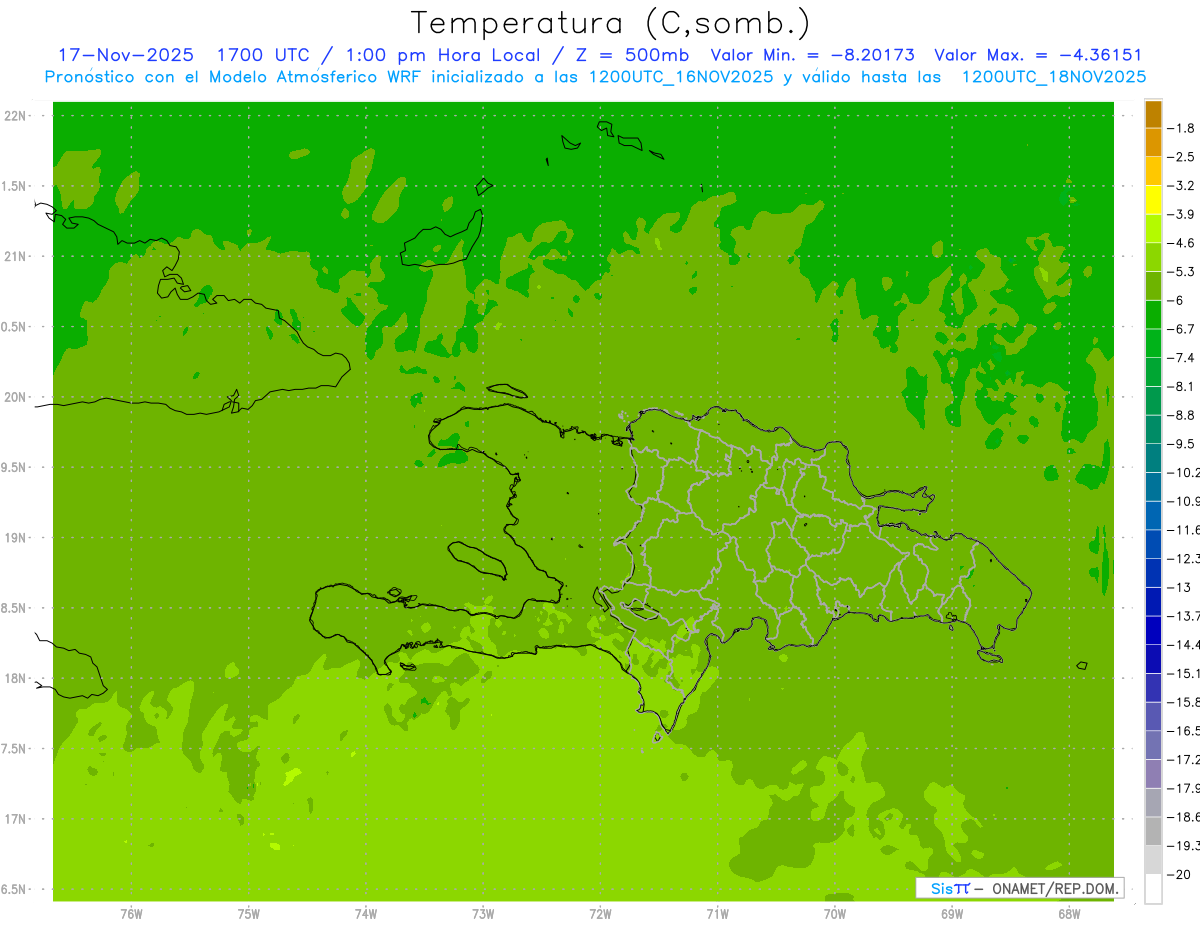Click the '73W' longitude label
1200x927 pixels.
point(483,914)
